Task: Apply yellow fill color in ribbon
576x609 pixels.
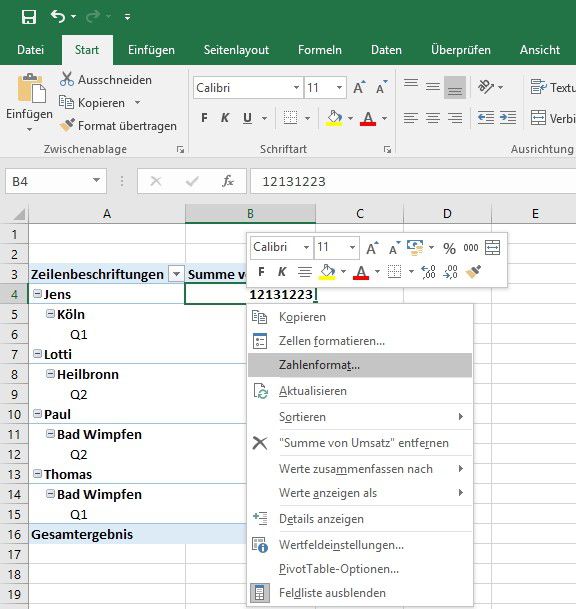Action: pyautogui.click(x=334, y=118)
